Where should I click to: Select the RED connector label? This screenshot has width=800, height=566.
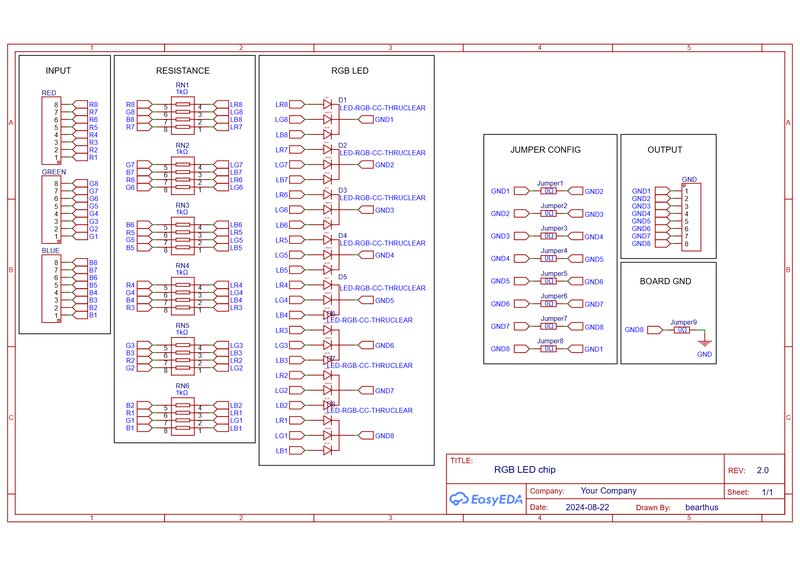[x=49, y=93]
